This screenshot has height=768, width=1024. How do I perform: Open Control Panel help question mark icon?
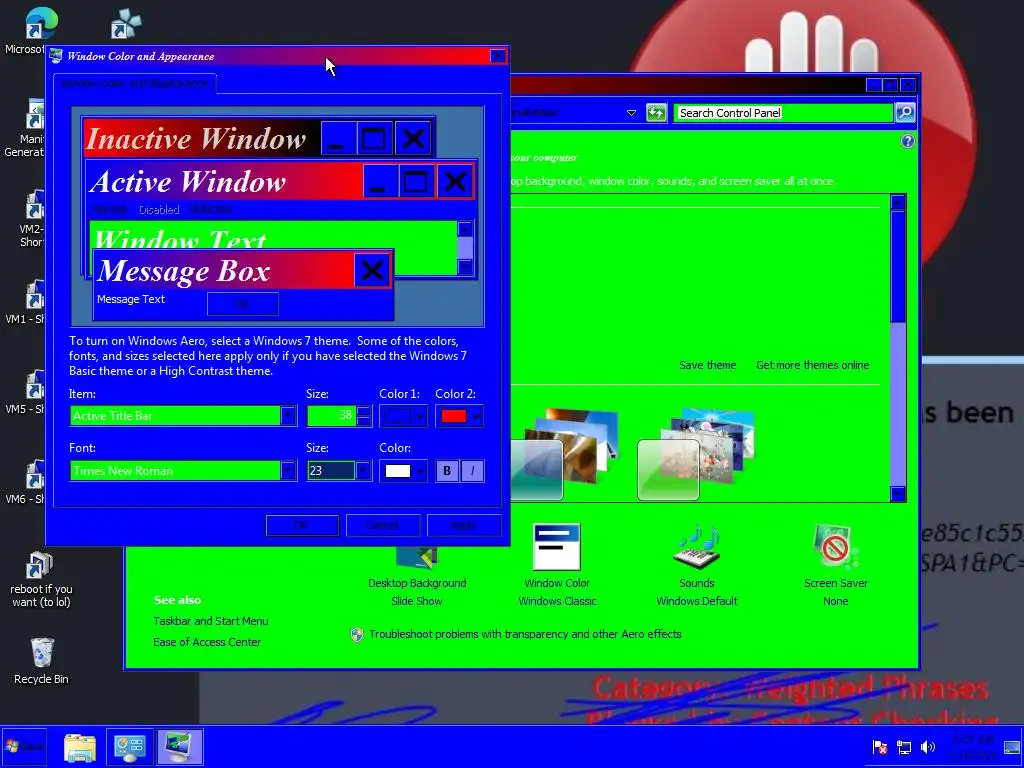(x=907, y=141)
